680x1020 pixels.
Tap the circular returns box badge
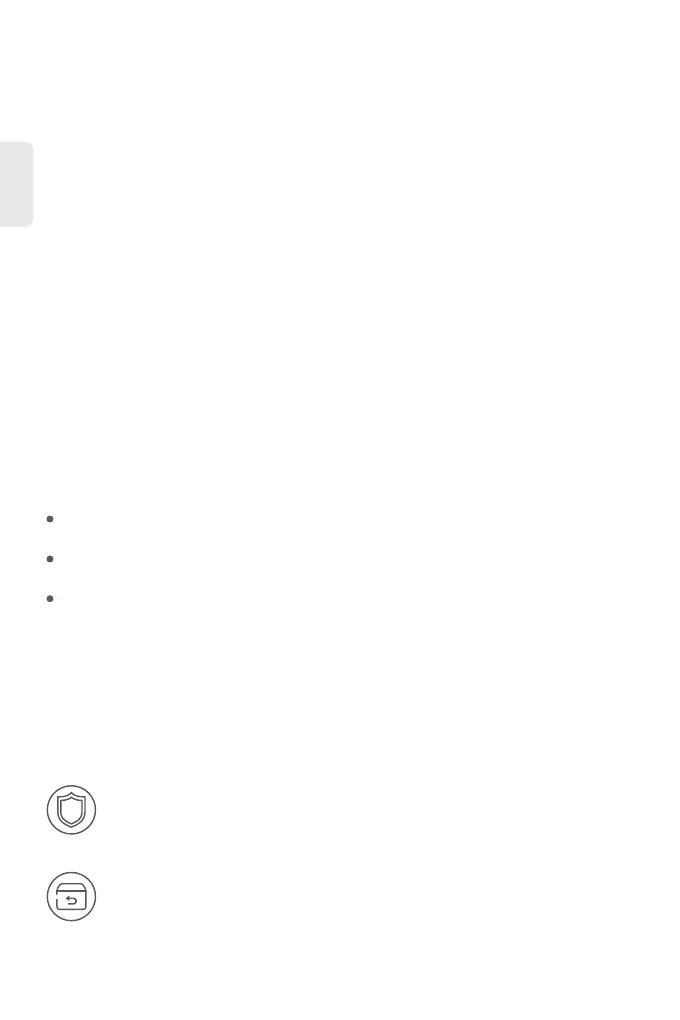click(x=72, y=896)
